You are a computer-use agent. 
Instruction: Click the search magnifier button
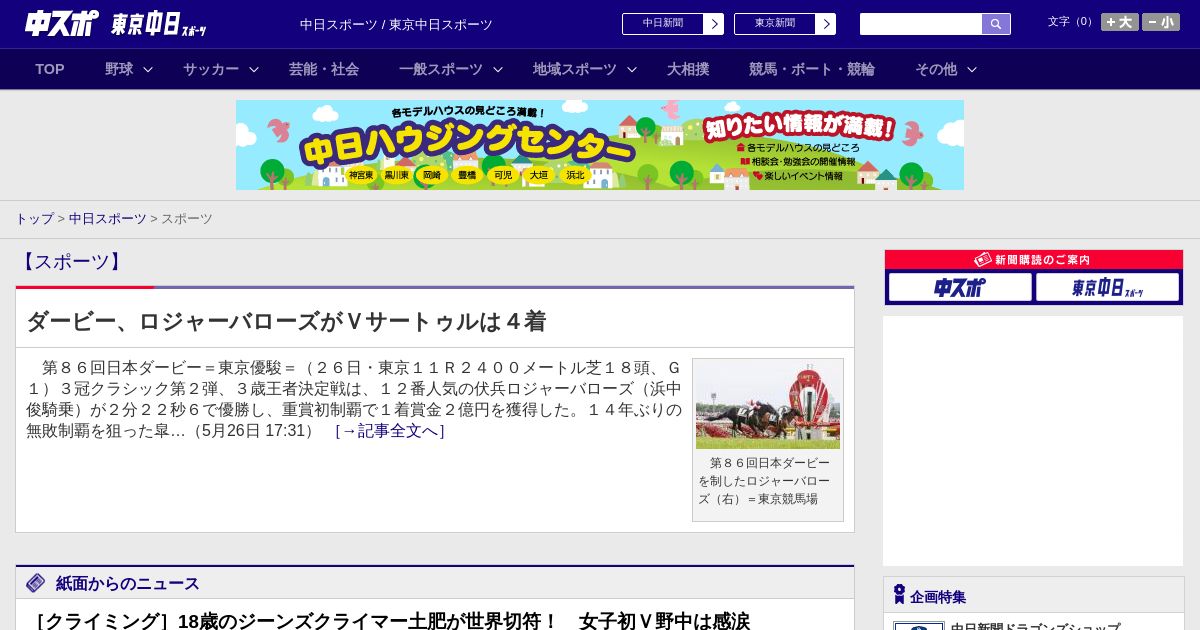click(x=996, y=24)
